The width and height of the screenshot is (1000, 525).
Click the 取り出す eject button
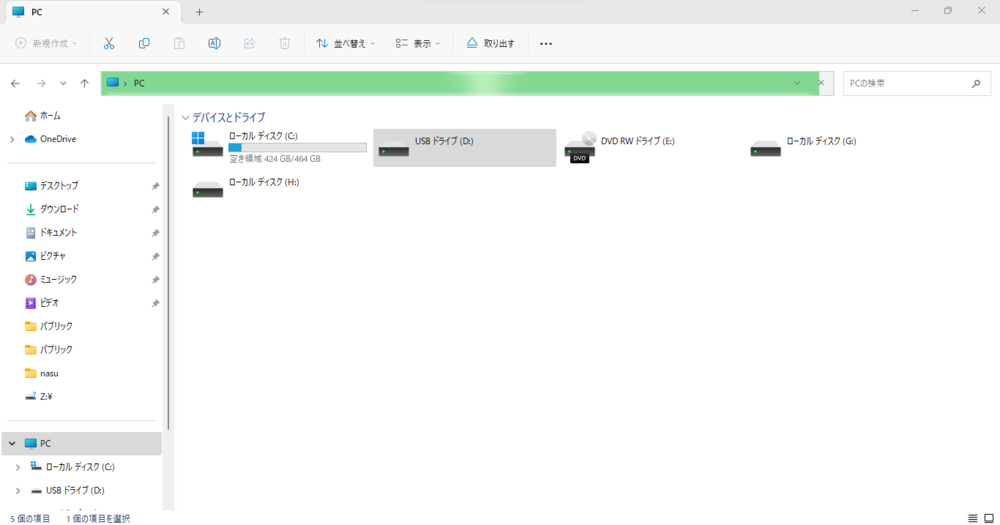(x=490, y=44)
